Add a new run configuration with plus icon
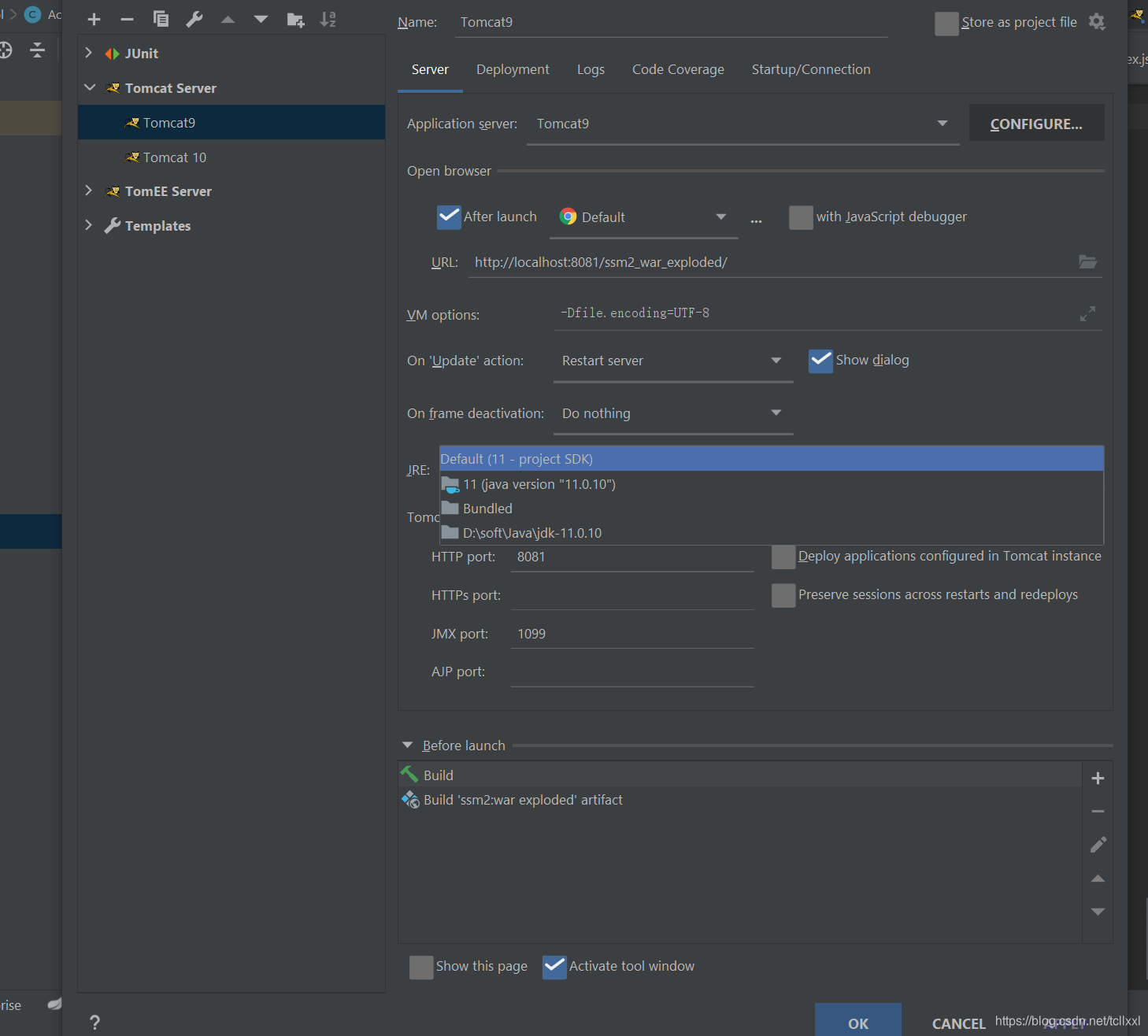Screen dimensions: 1148x1036 (94, 20)
